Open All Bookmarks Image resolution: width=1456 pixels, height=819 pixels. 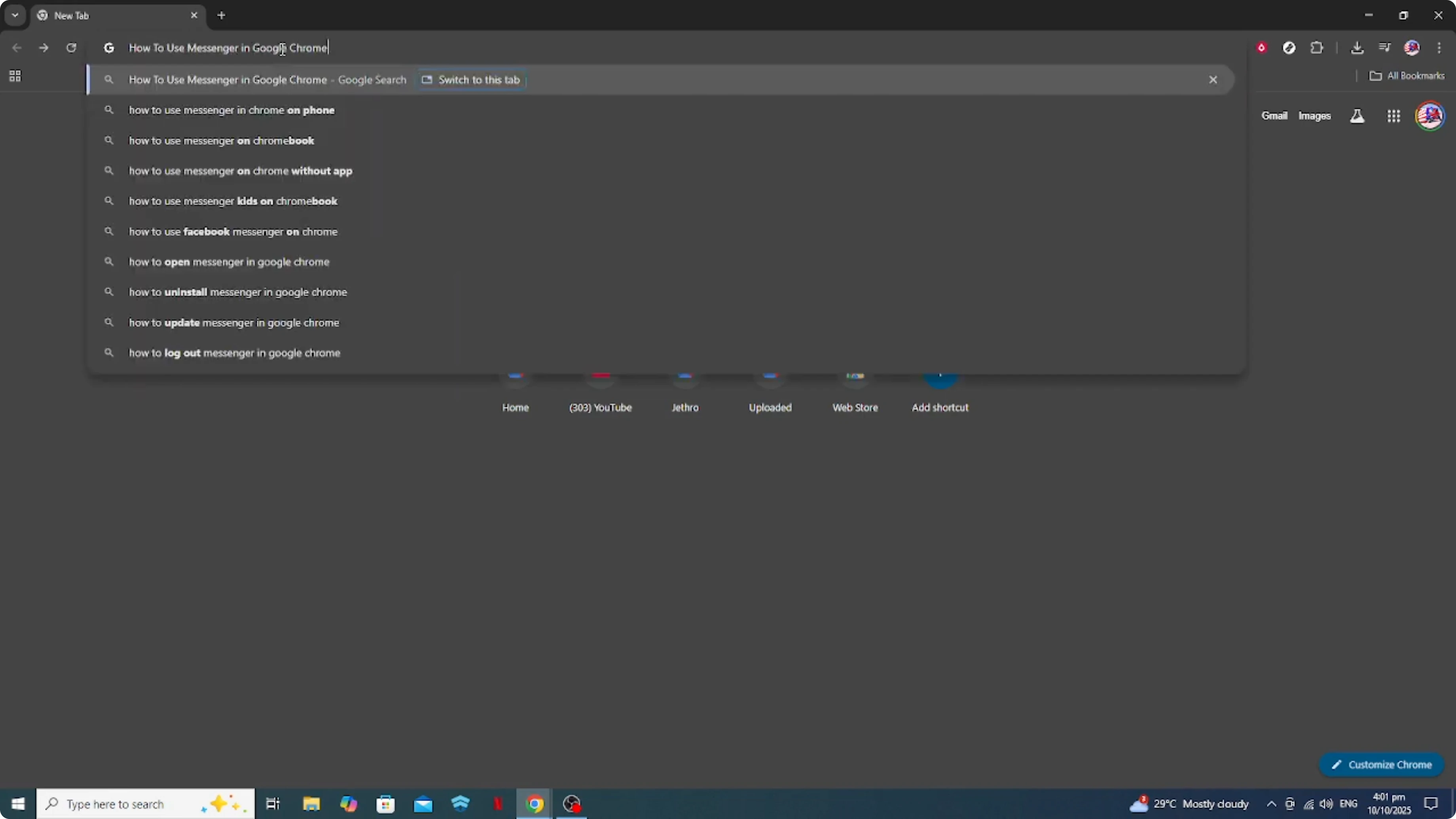1407,76
